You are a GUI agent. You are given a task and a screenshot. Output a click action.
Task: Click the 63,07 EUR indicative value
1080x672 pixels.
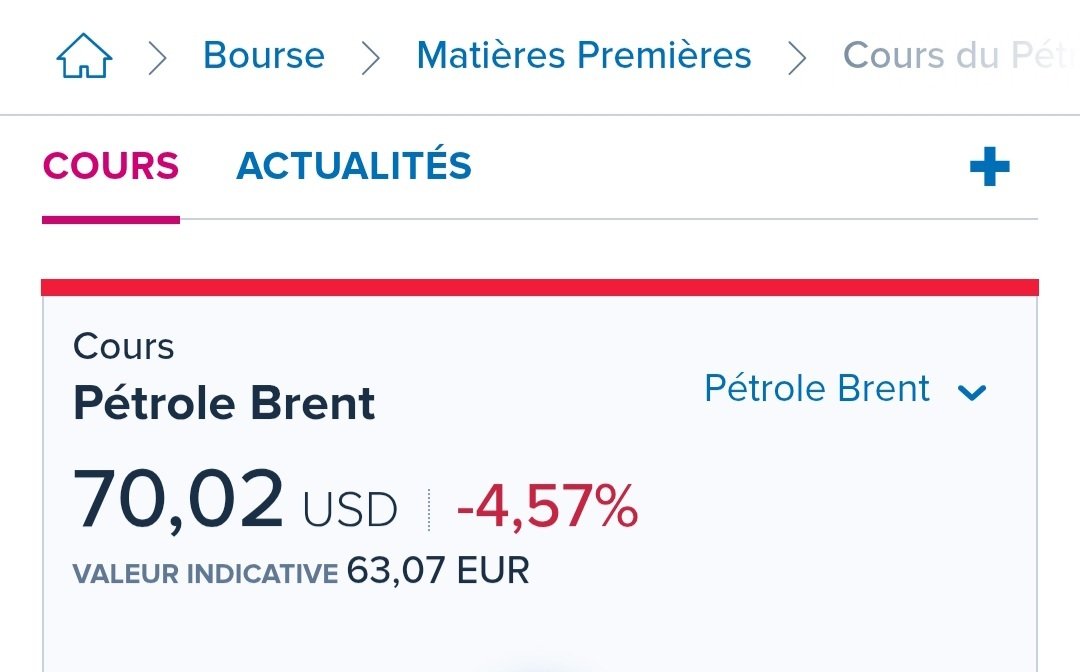point(438,570)
